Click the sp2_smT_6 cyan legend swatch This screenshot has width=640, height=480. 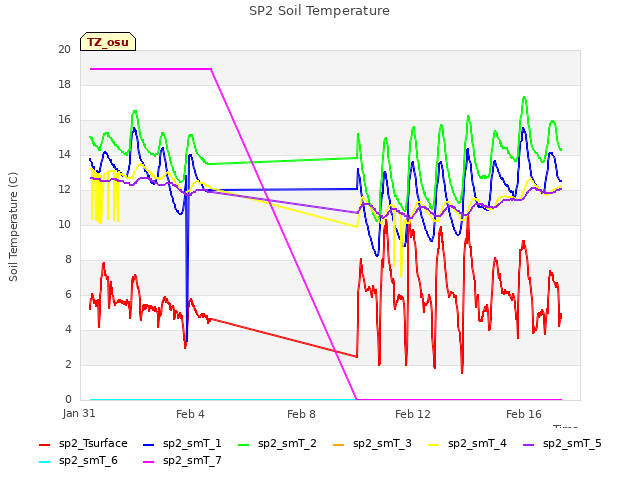click(44, 462)
